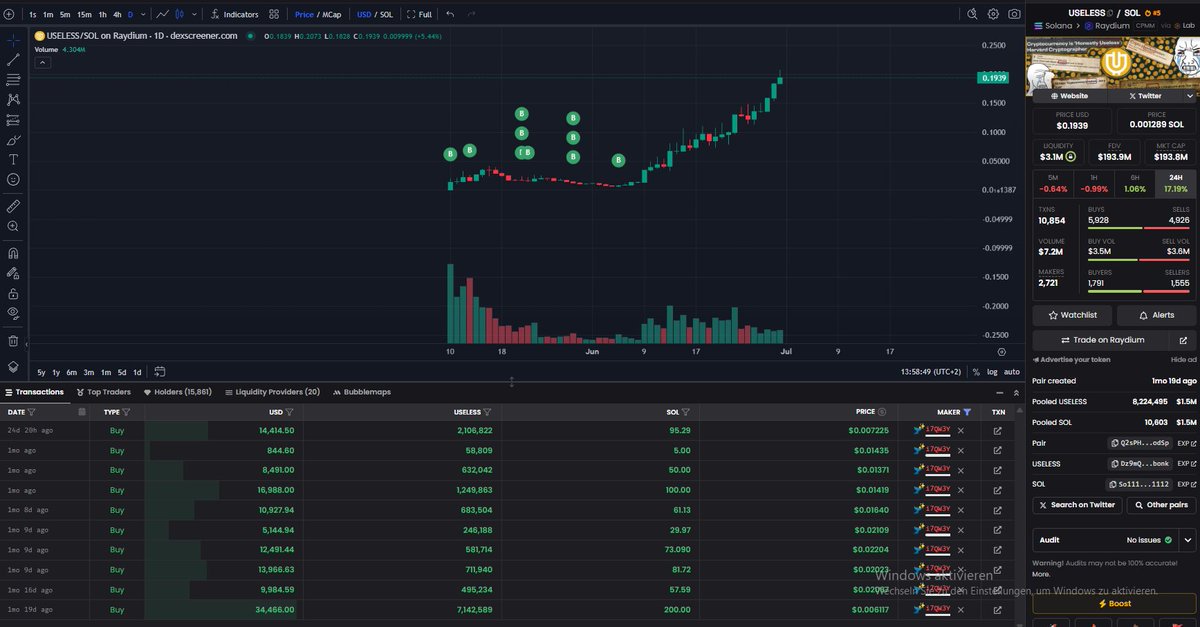The image size is (1200, 627).
Task: Switch chart to MCap view
Action: (x=331, y=14)
